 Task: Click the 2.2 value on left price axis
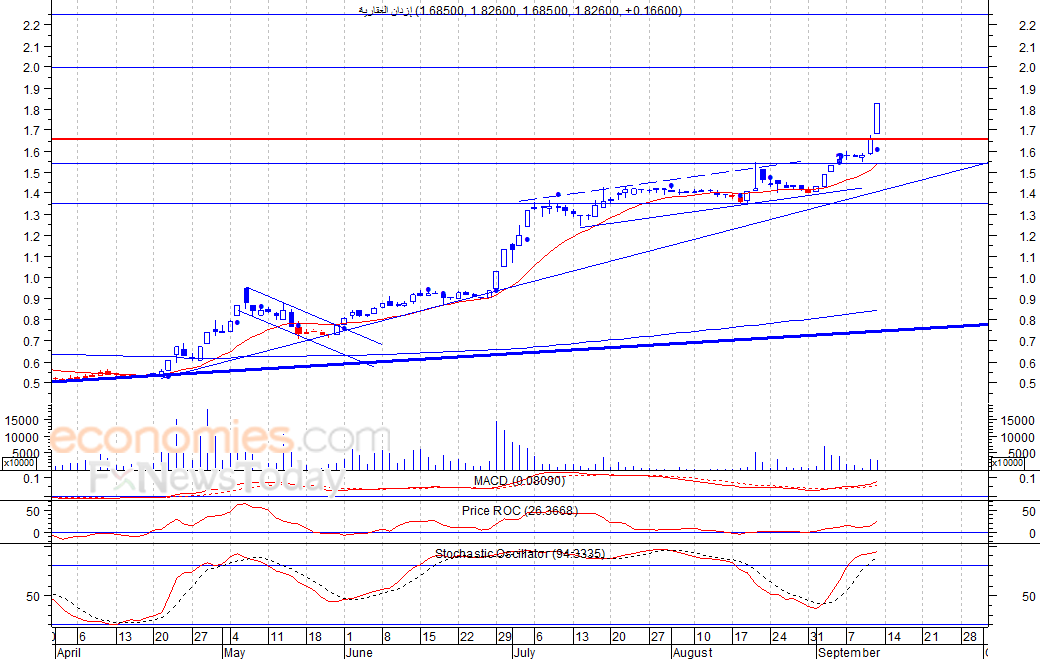pos(32,26)
